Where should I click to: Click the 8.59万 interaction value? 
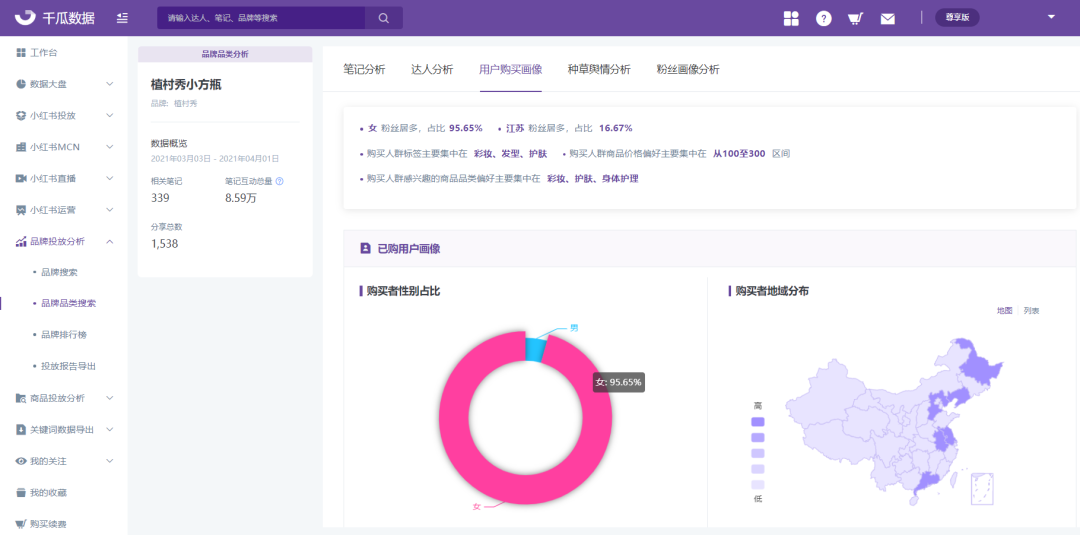coord(241,198)
